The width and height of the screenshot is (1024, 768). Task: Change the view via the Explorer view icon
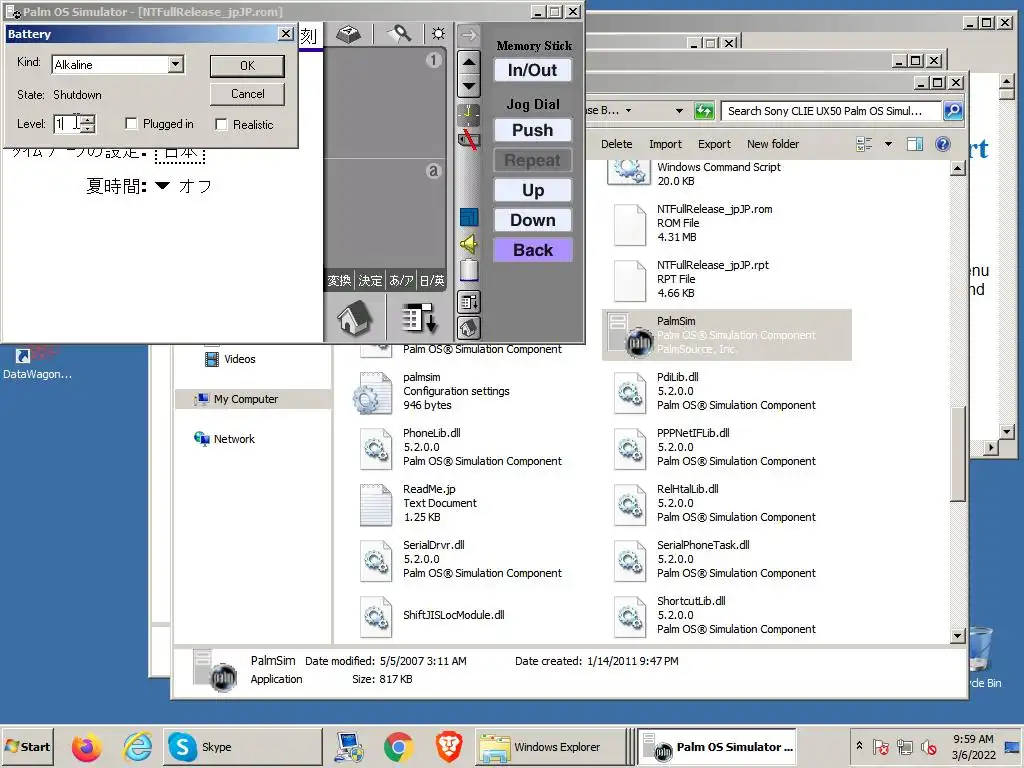tap(864, 144)
